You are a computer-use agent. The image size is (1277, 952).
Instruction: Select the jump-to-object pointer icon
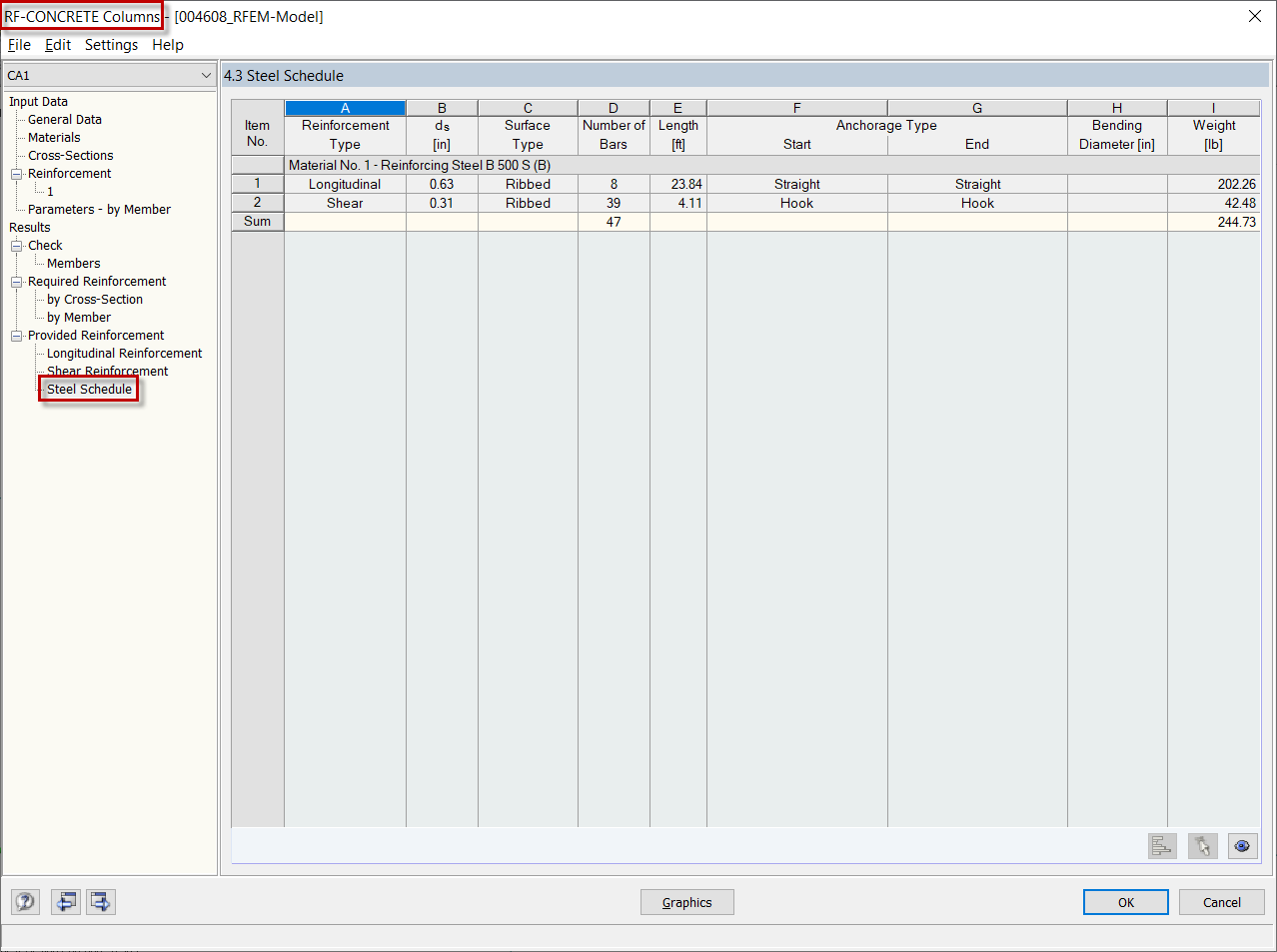pos(1202,846)
